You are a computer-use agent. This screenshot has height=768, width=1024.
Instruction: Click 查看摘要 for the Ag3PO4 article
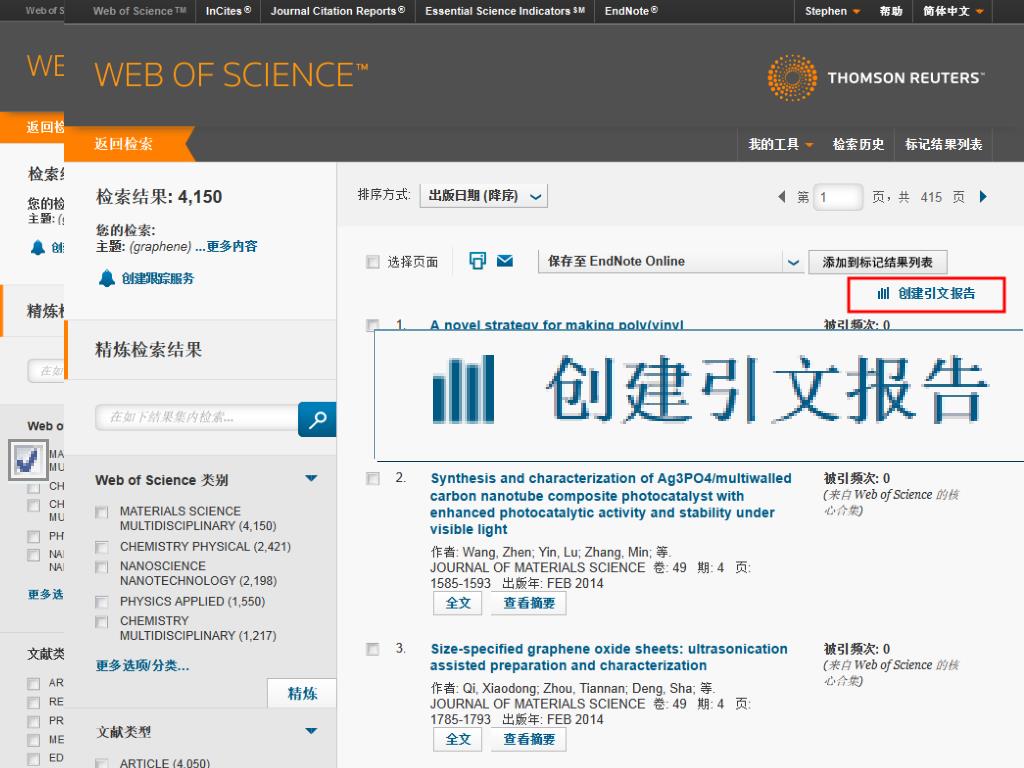(528, 603)
